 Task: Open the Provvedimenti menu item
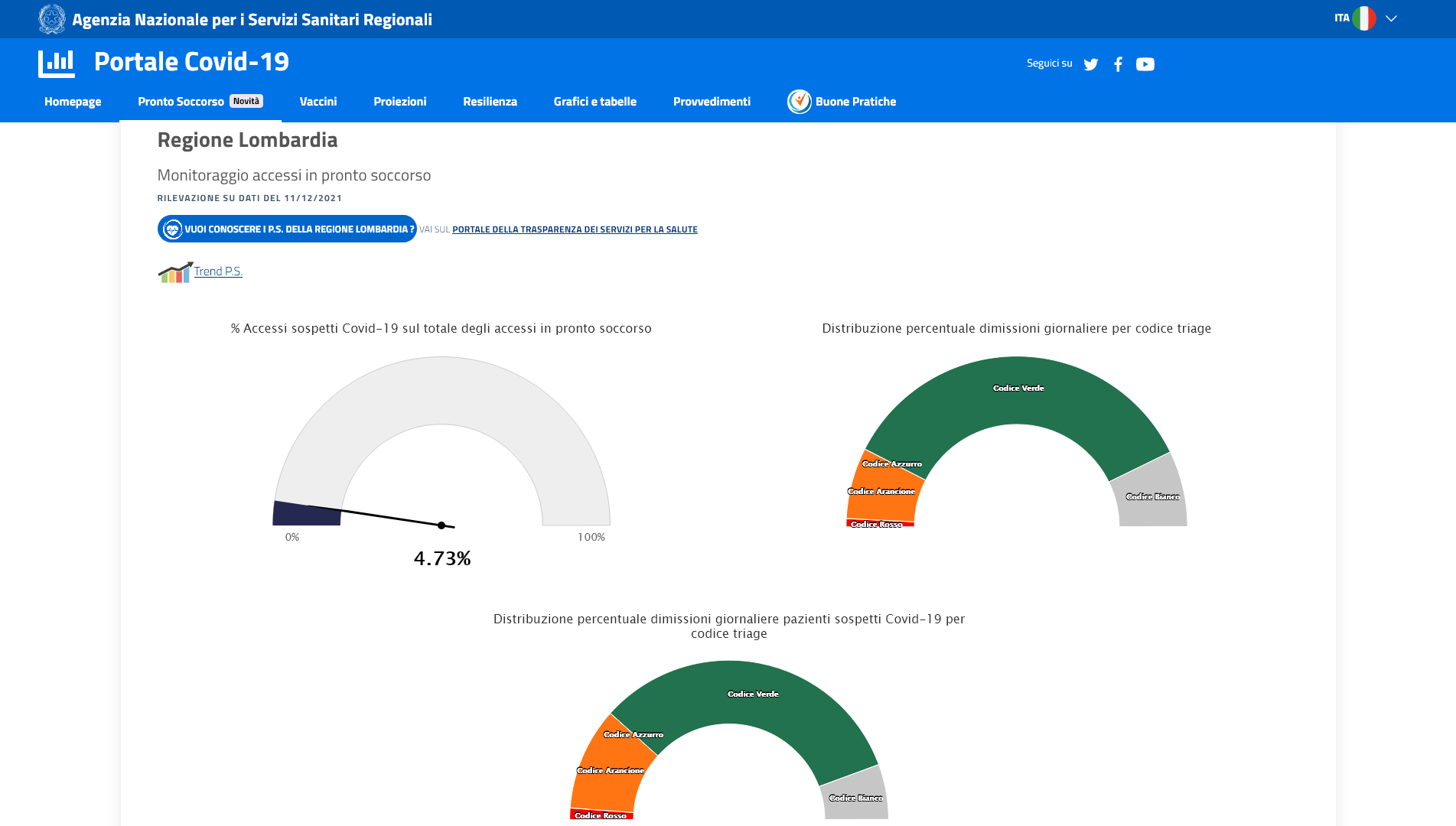coord(712,102)
